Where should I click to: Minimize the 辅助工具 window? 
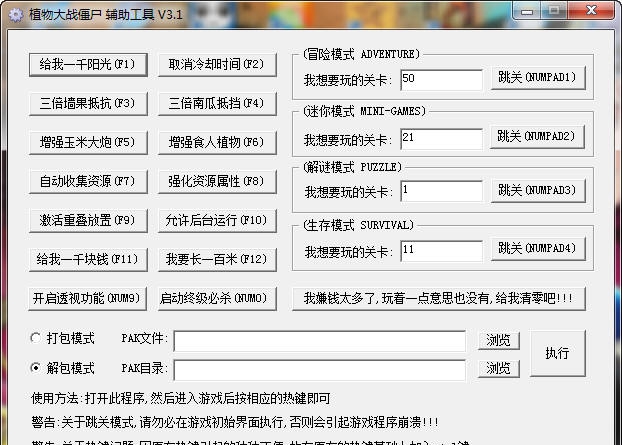point(527,11)
